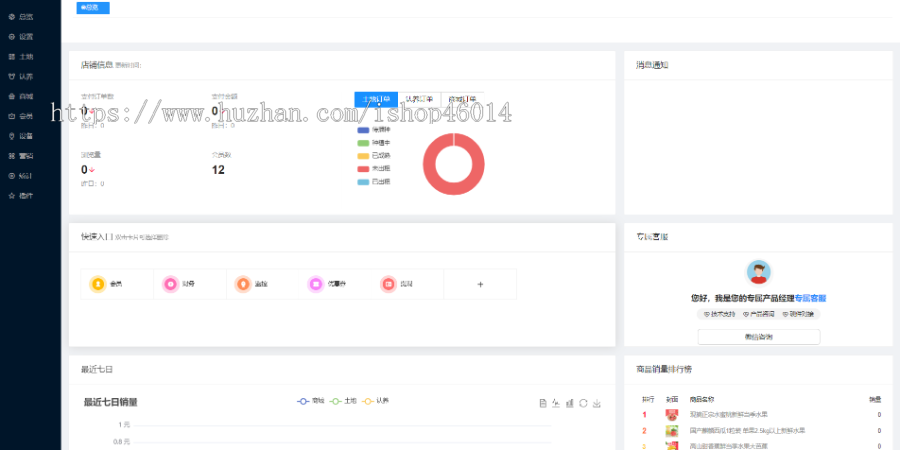Open 总览 overview in the sidebar

tap(21, 17)
